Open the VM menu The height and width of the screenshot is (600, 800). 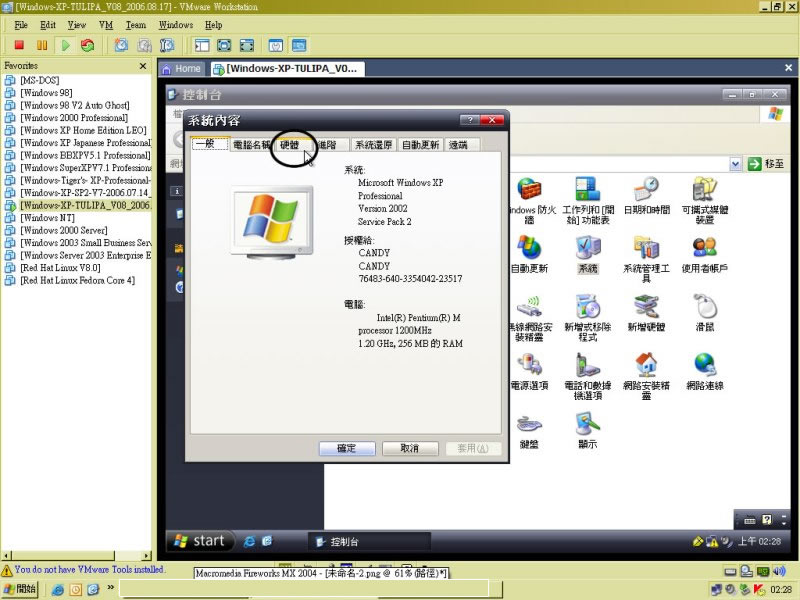pyautogui.click(x=106, y=25)
